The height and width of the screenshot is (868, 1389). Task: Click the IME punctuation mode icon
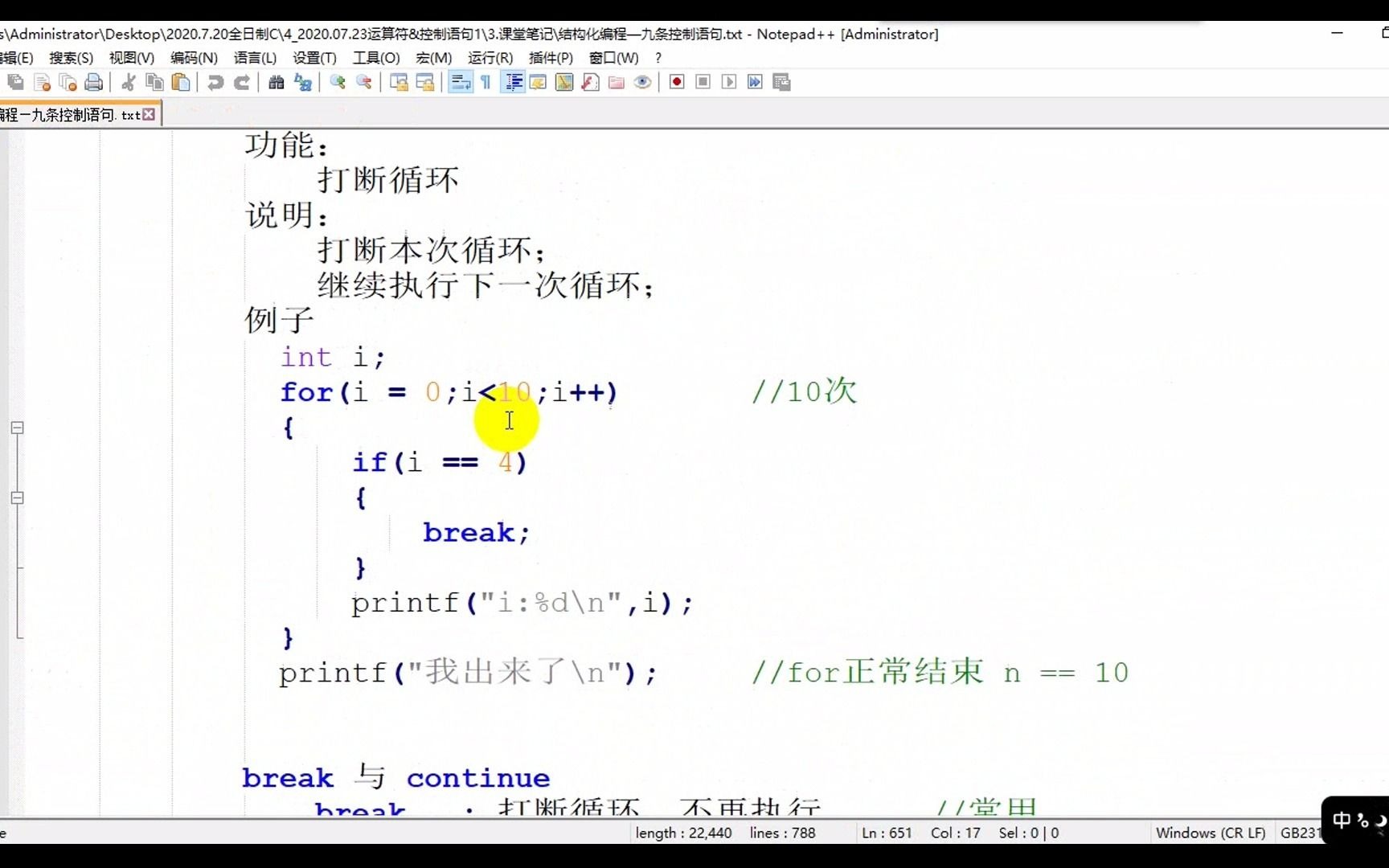click(x=1362, y=821)
